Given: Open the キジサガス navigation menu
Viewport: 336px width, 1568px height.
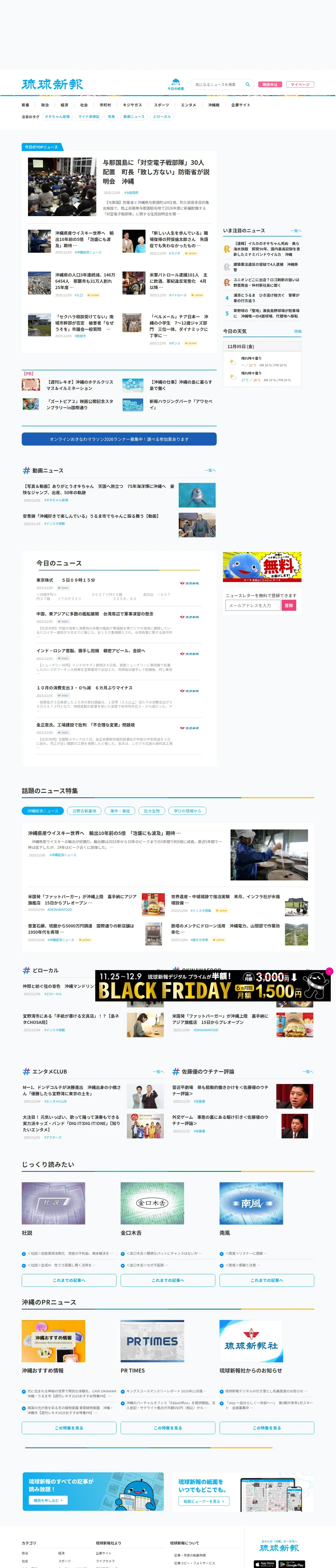Looking at the screenshot, I should [x=132, y=105].
